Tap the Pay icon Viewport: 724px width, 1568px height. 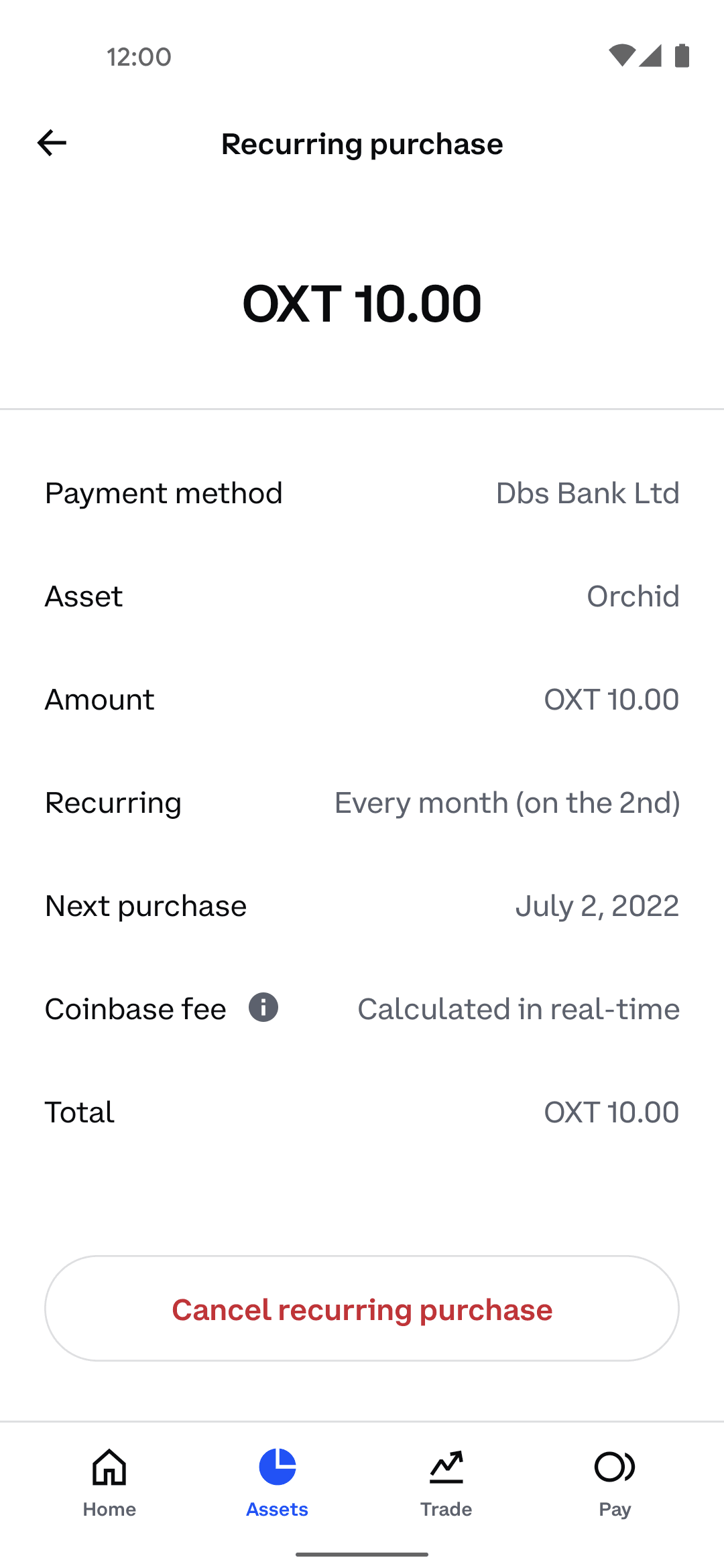tap(615, 1467)
